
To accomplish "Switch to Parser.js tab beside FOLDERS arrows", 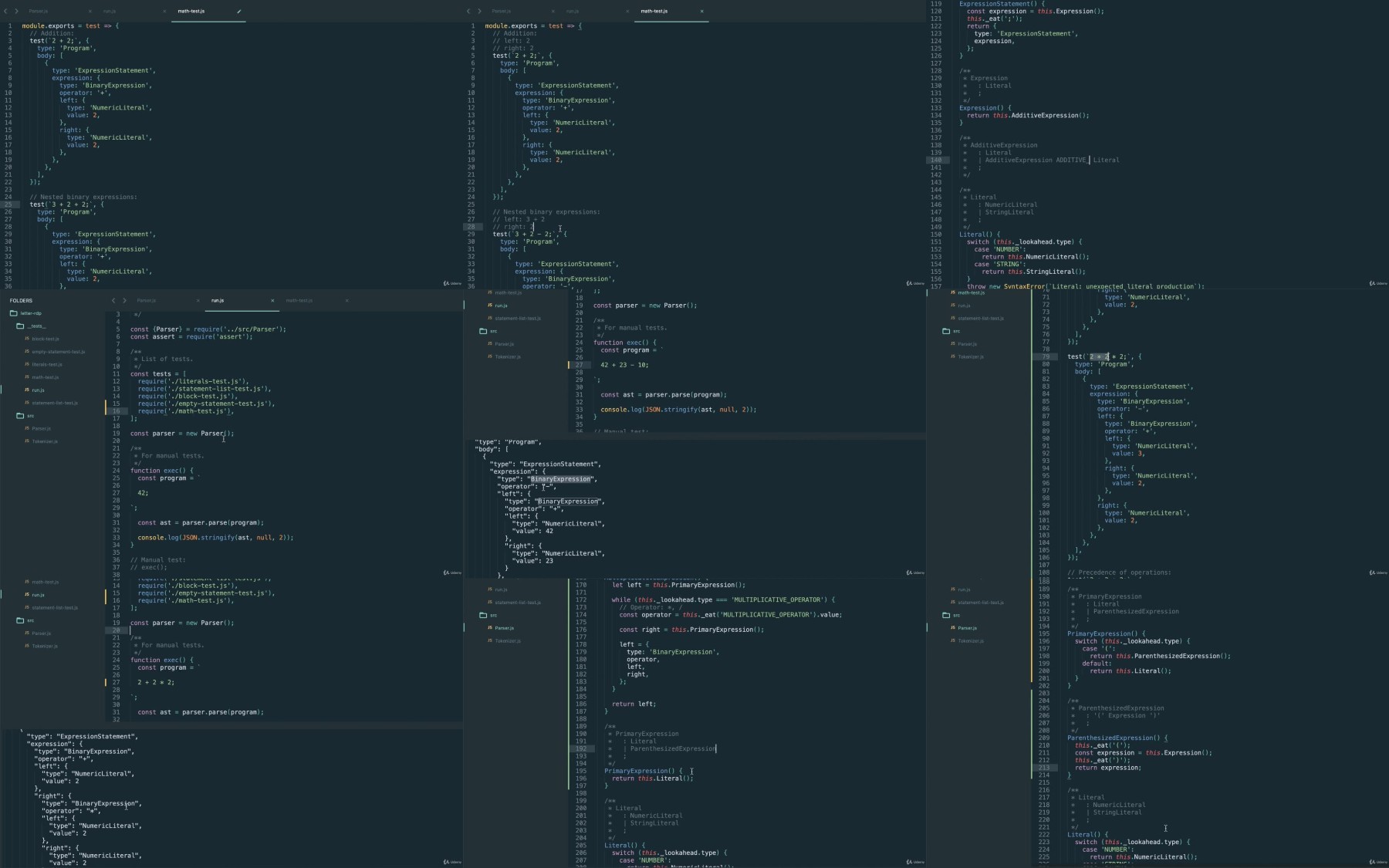I will click(147, 300).
